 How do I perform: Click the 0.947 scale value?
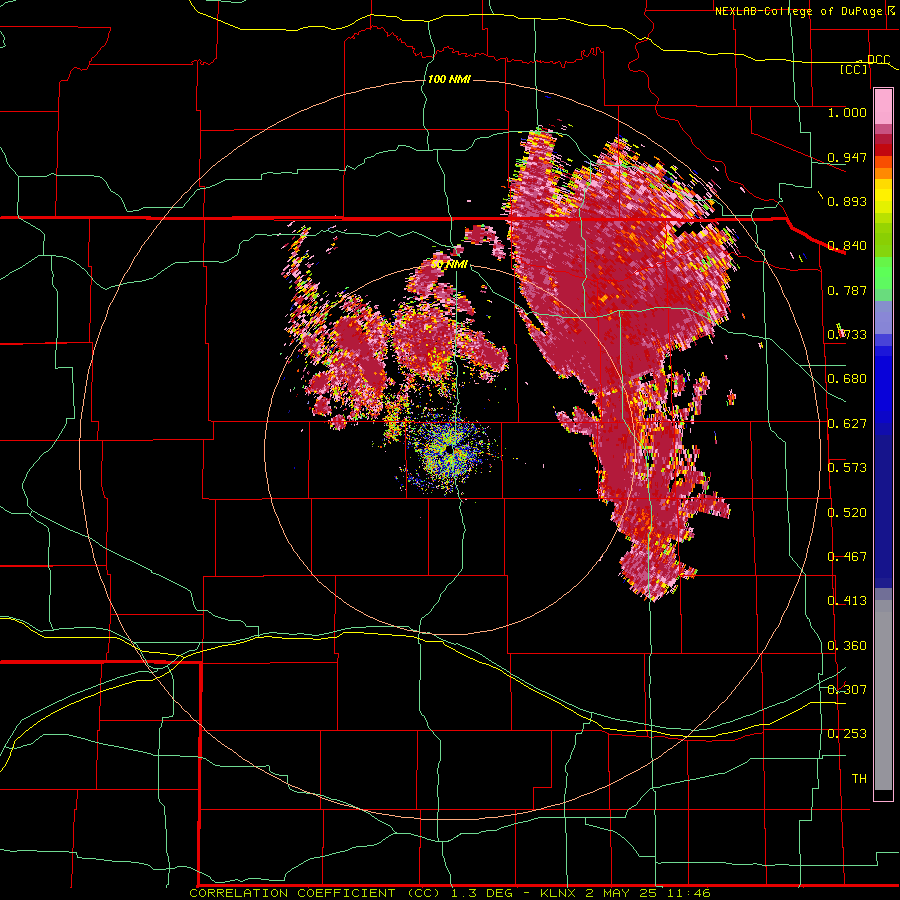(847, 157)
